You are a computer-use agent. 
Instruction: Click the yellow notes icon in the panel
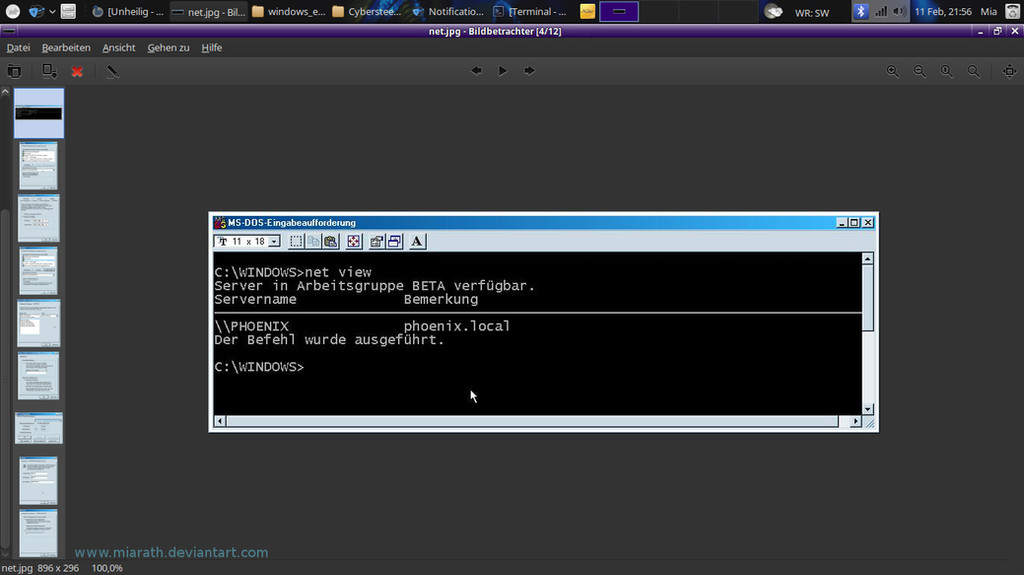pyautogui.click(x=588, y=11)
